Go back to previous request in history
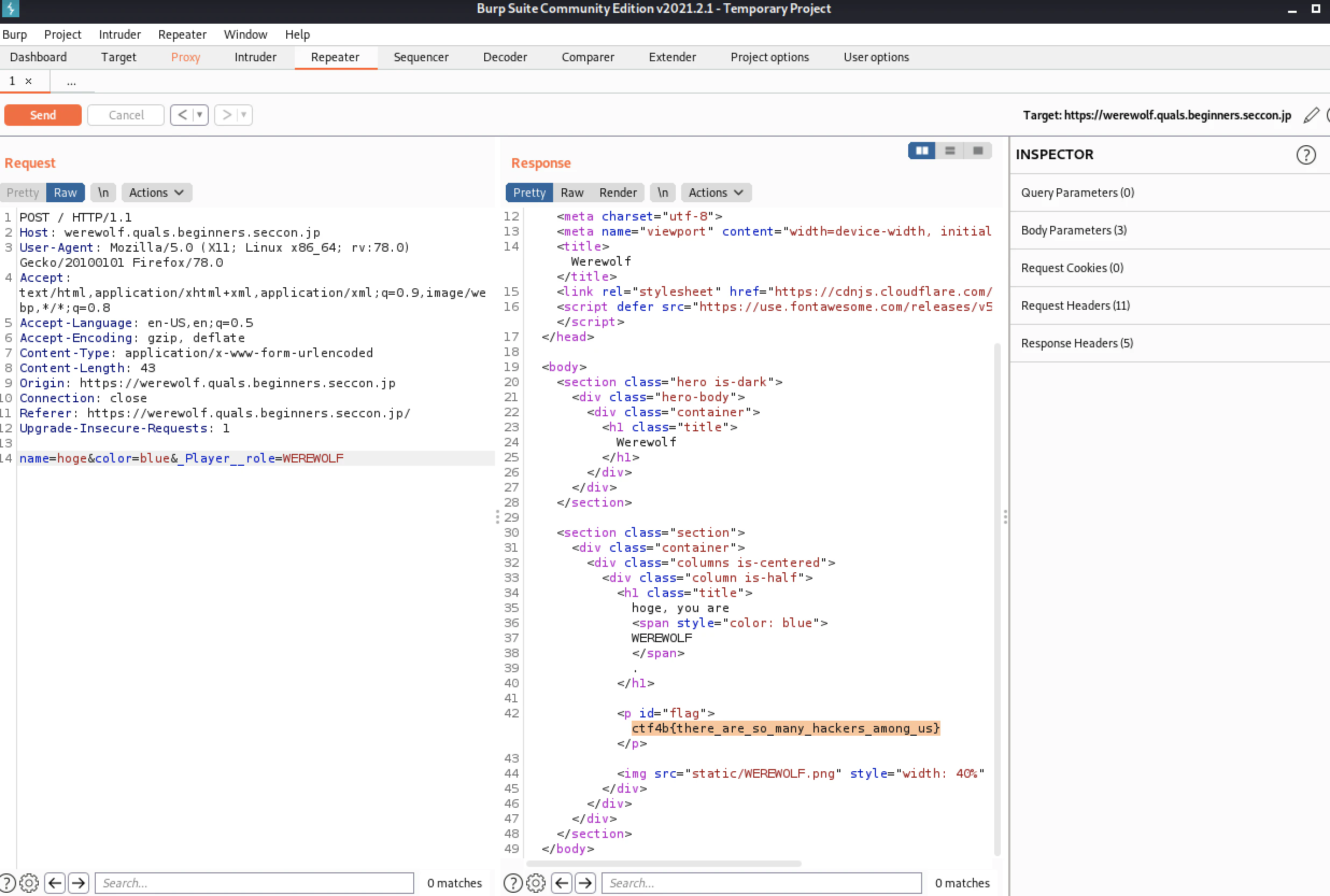 pyautogui.click(x=182, y=115)
